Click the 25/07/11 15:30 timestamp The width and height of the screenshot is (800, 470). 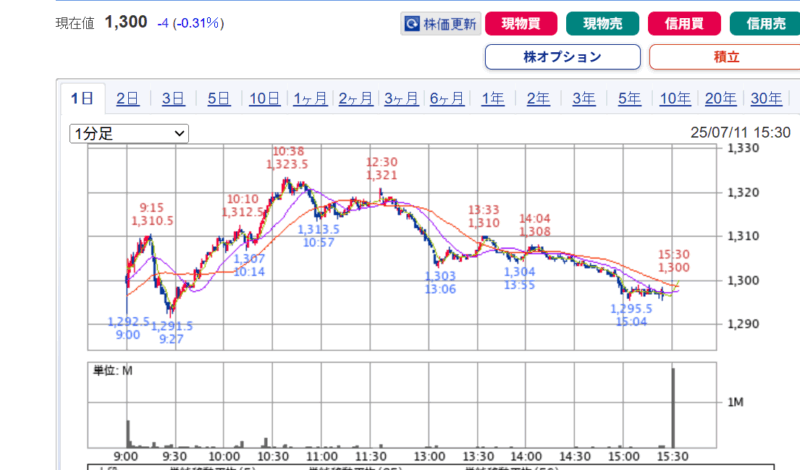click(740, 133)
